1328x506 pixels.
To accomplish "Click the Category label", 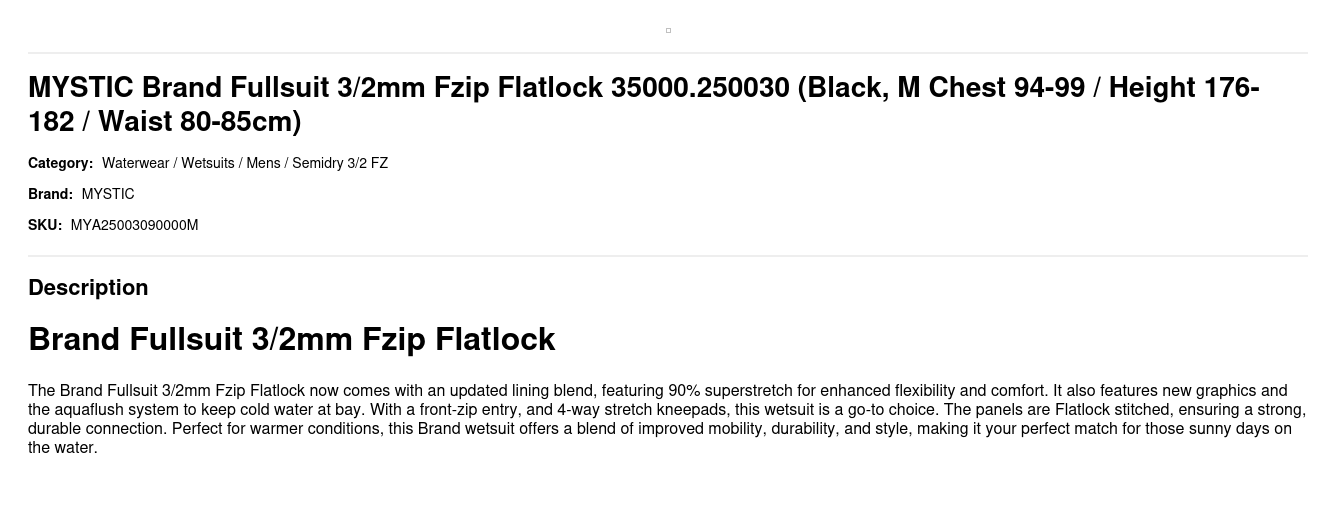I will coord(60,163).
